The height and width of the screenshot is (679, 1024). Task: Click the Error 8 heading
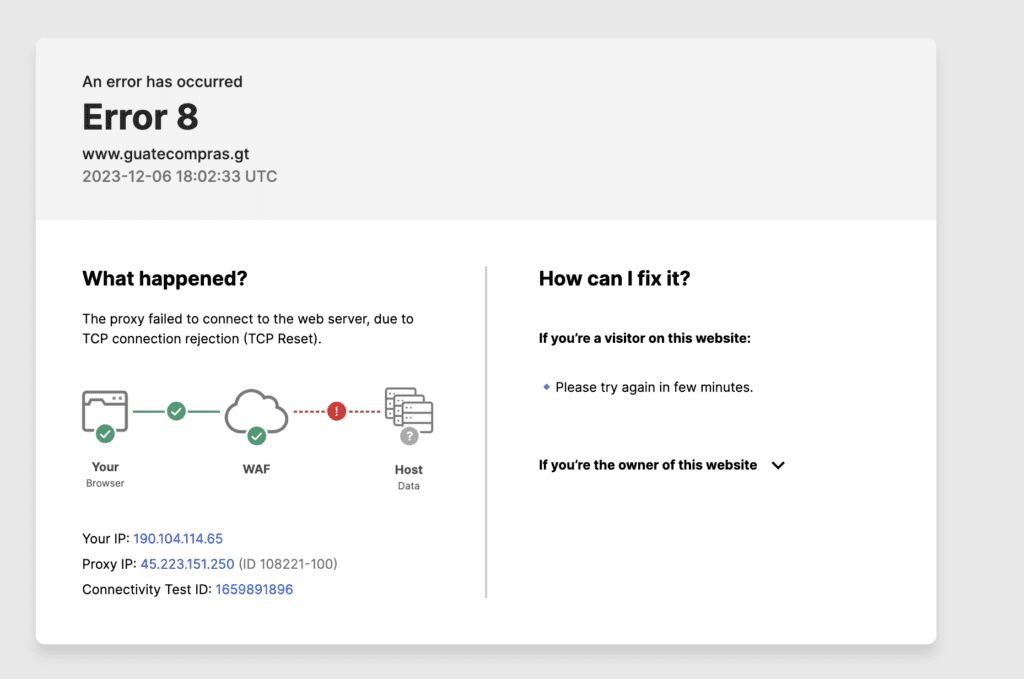click(x=140, y=118)
